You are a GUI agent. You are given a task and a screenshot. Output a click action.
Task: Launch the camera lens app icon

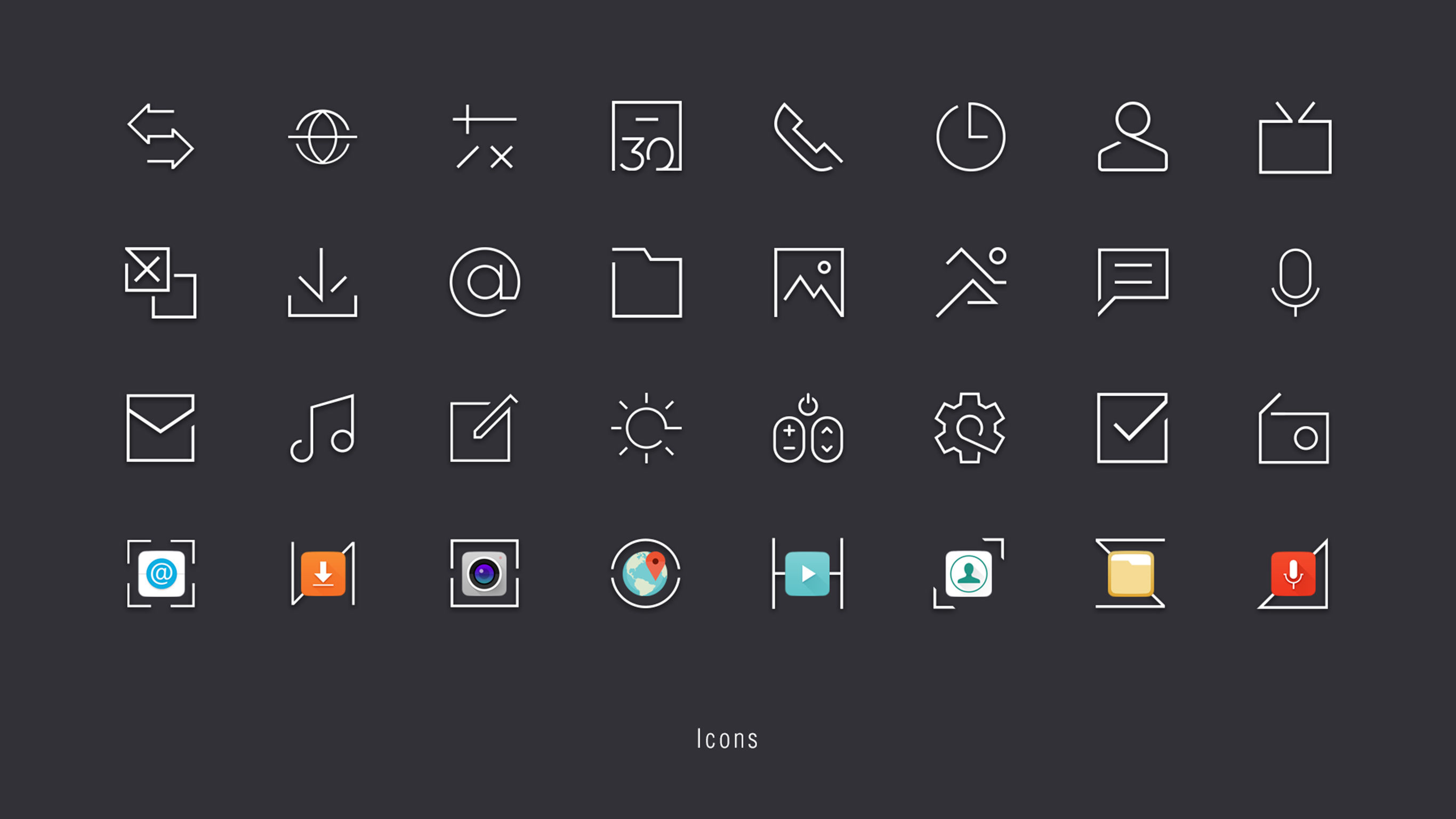coord(485,574)
